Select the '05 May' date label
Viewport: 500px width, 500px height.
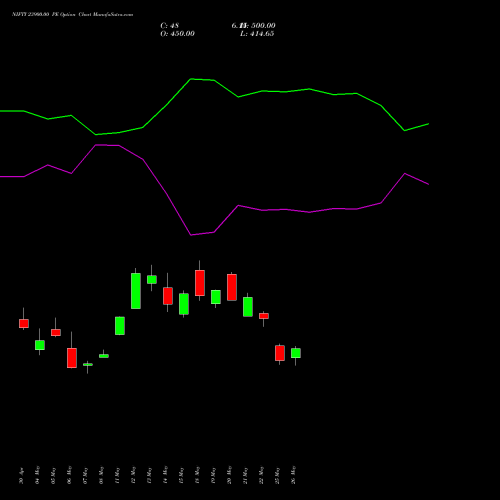coord(54,476)
